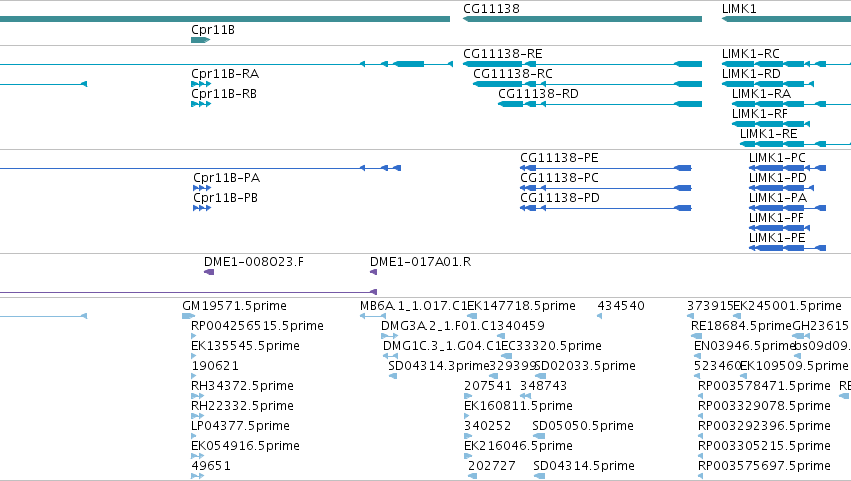Image resolution: width=851 pixels, height=481 pixels.
Task: Click EST EK109509.5prime
Action: [794, 366]
